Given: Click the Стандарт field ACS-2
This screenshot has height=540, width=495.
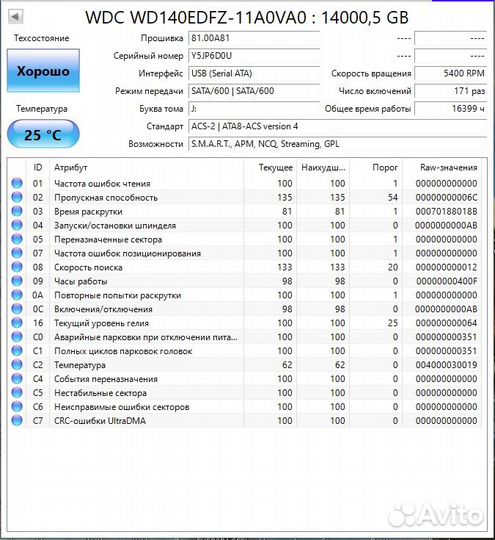Looking at the screenshot, I should [338, 126].
